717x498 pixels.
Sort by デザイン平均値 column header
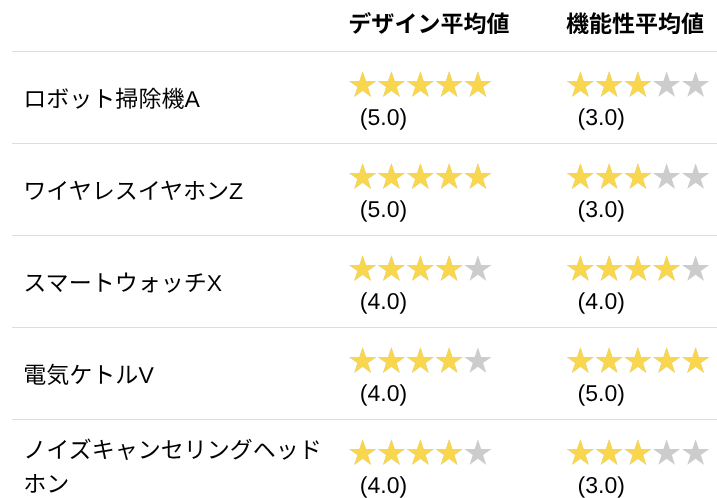pos(429,24)
